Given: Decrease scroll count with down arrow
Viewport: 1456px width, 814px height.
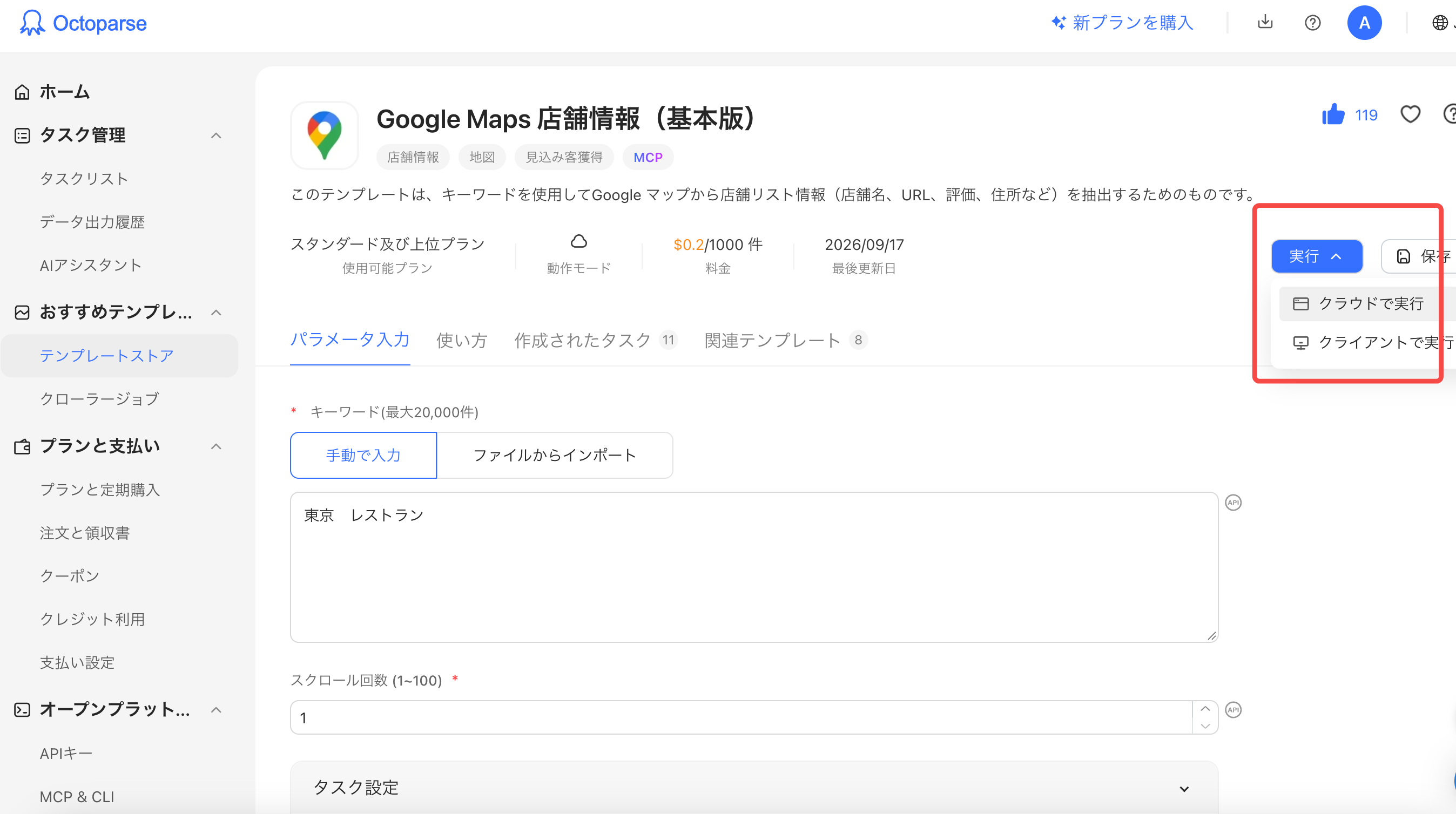Looking at the screenshot, I should point(1205,727).
